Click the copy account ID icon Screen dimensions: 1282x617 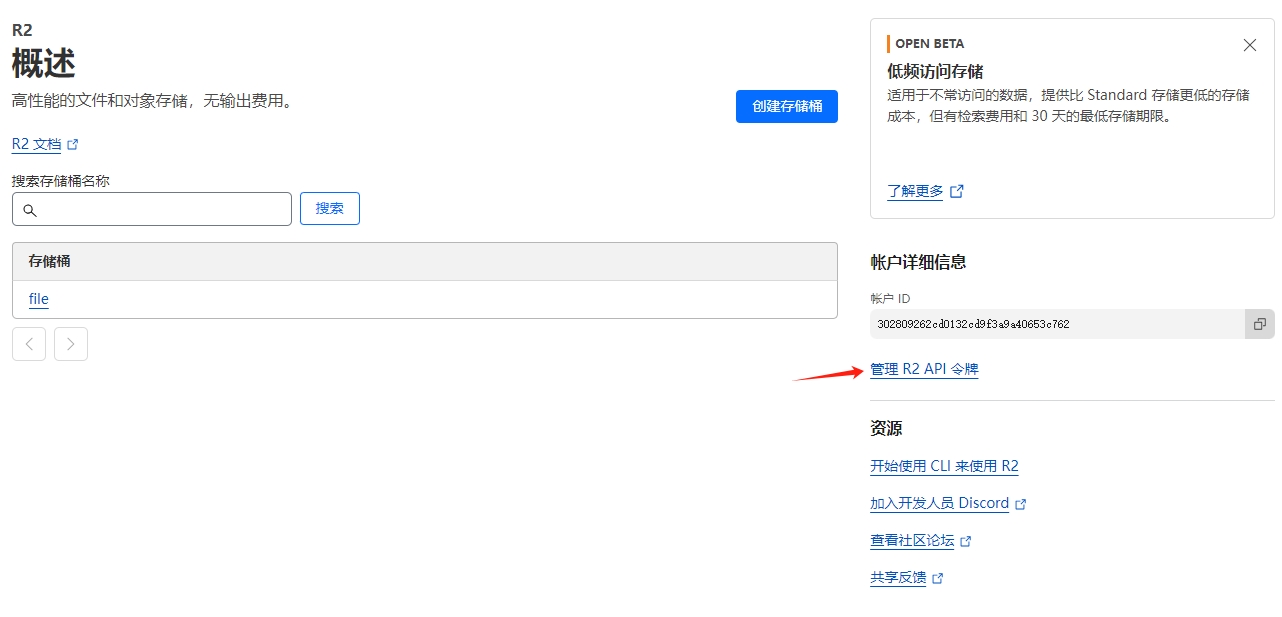[x=1259, y=324]
